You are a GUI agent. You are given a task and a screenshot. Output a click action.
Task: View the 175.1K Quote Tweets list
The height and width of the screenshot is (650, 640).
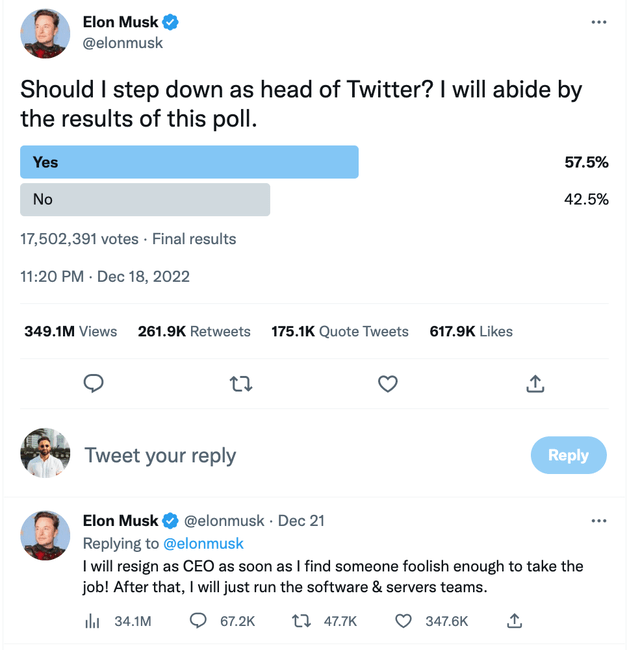tap(340, 331)
